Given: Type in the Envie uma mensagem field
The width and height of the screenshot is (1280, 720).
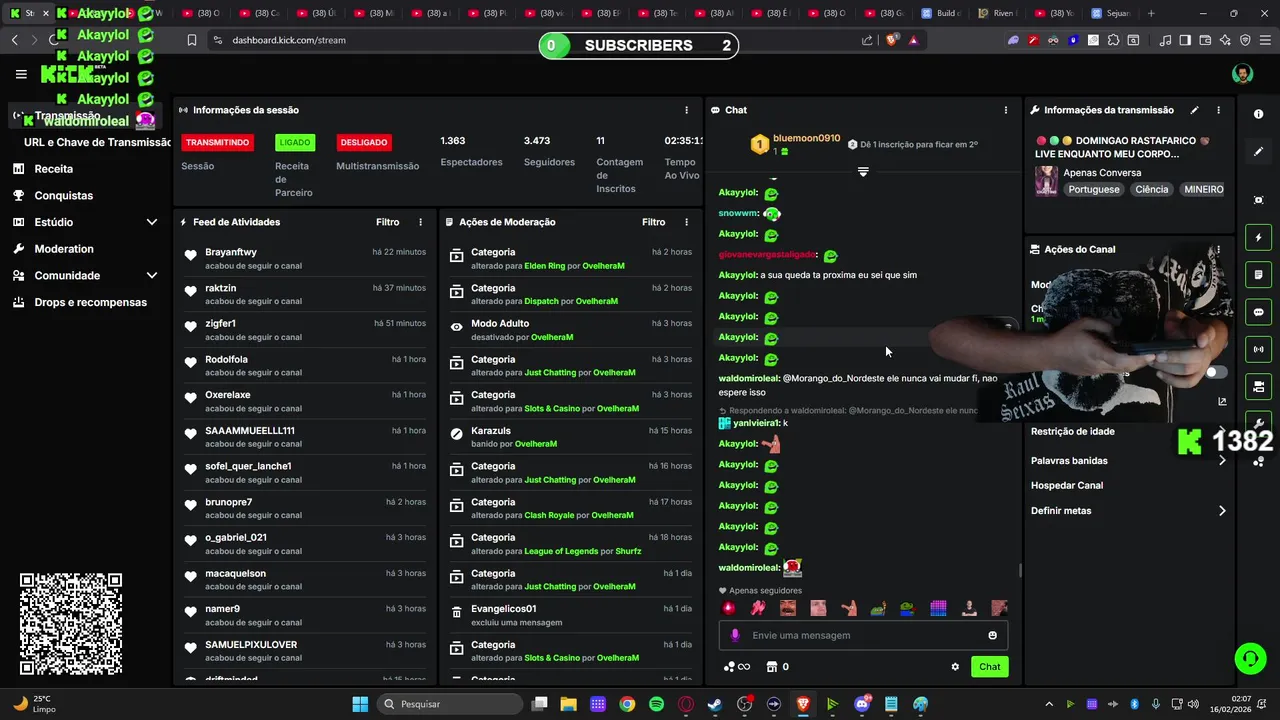Looking at the screenshot, I should [863, 635].
